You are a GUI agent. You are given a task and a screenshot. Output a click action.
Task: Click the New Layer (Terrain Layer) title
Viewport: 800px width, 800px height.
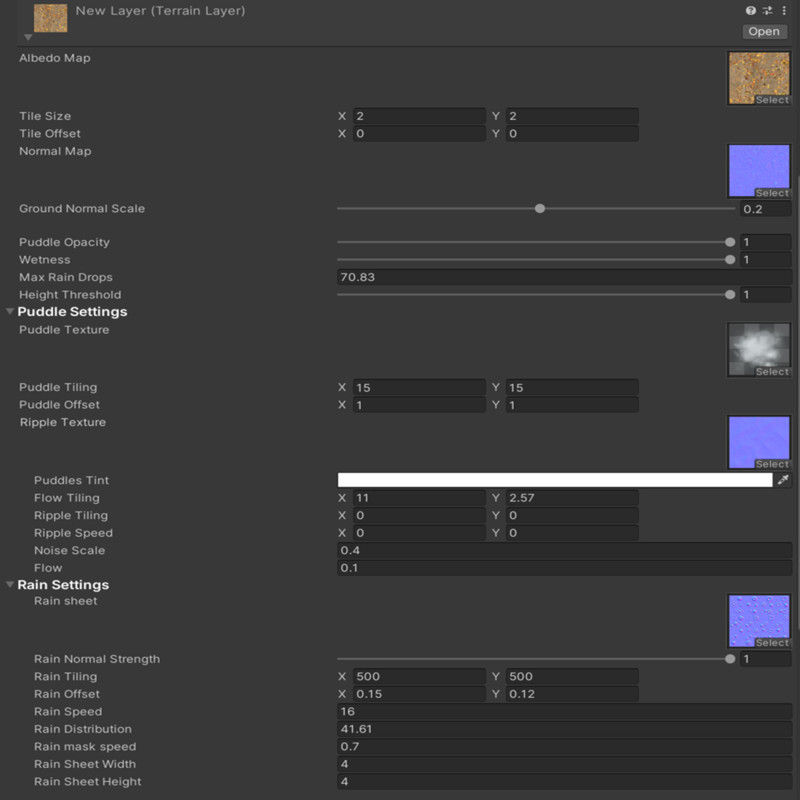tap(160, 11)
